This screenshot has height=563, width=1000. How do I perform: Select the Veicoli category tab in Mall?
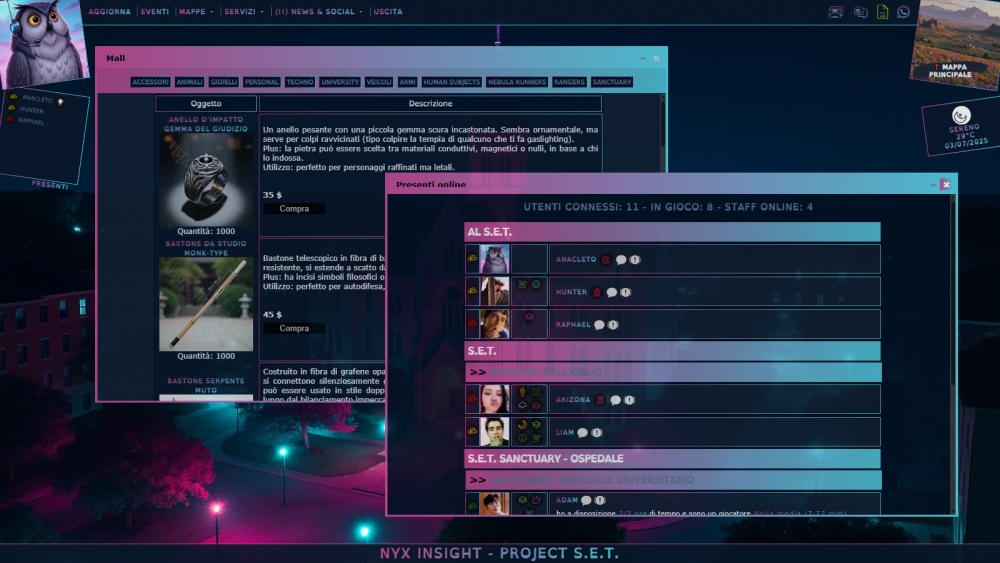coord(379,82)
